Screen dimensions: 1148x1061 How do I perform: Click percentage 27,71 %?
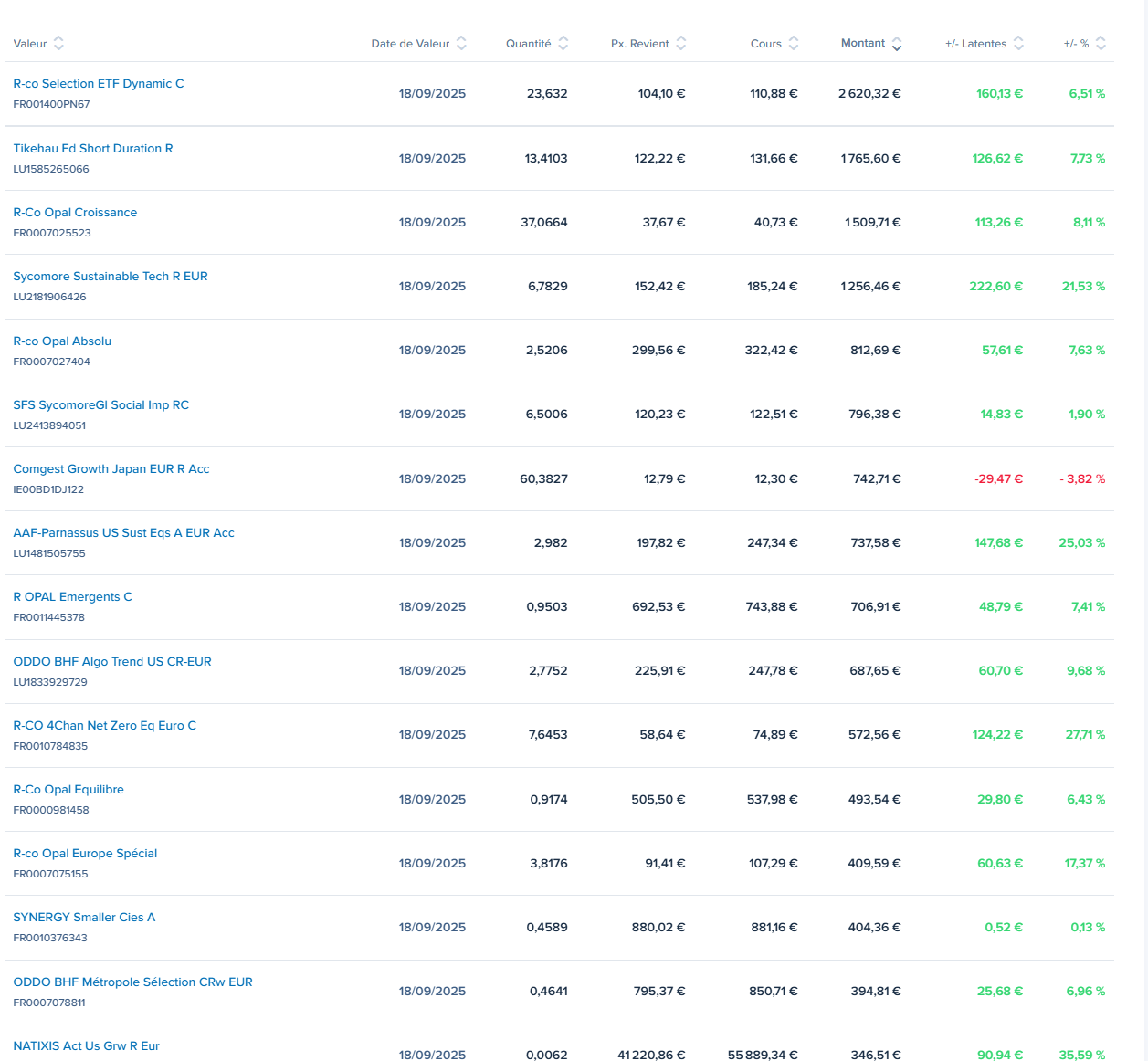(1085, 734)
